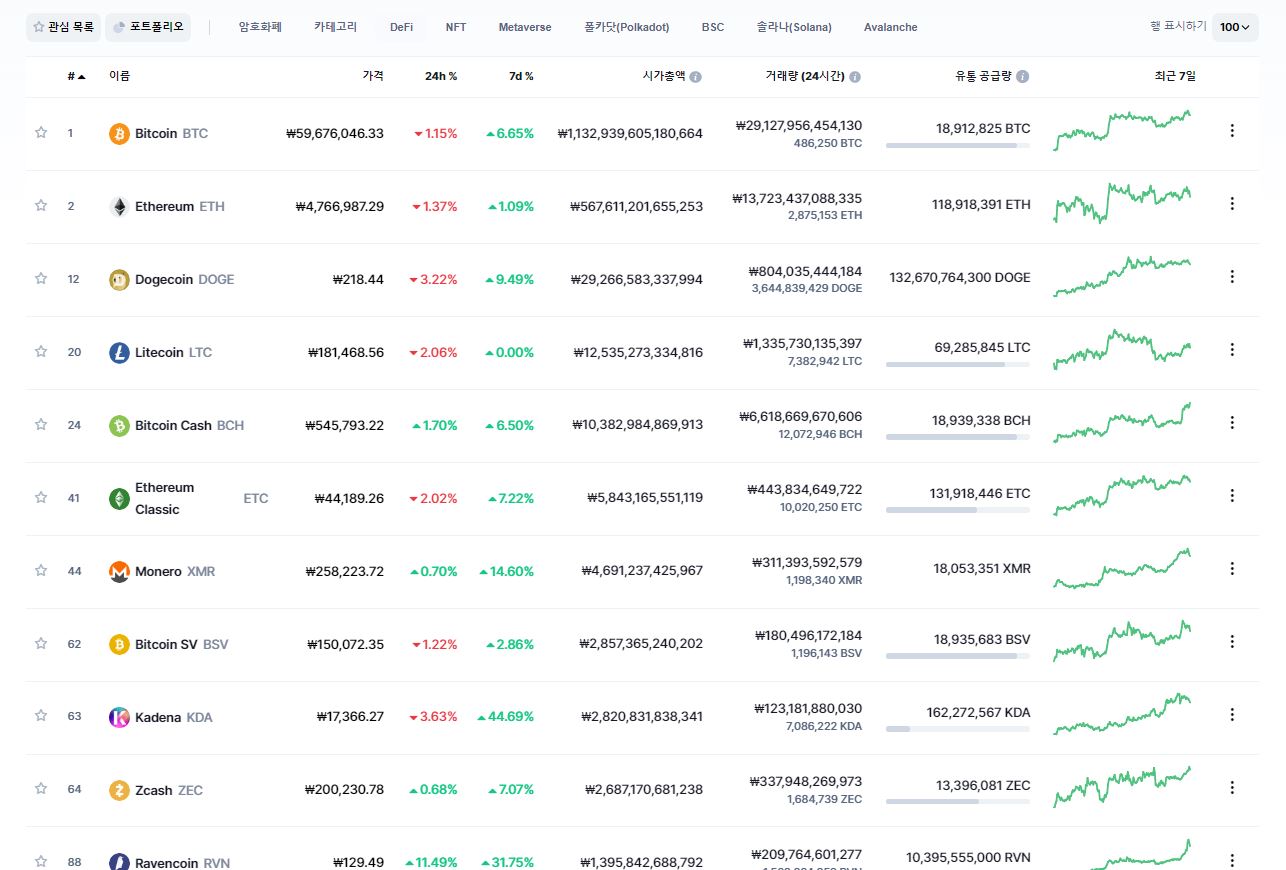The height and width of the screenshot is (870, 1286).
Task: Open more options menu for Bitcoin row
Action: (1232, 130)
